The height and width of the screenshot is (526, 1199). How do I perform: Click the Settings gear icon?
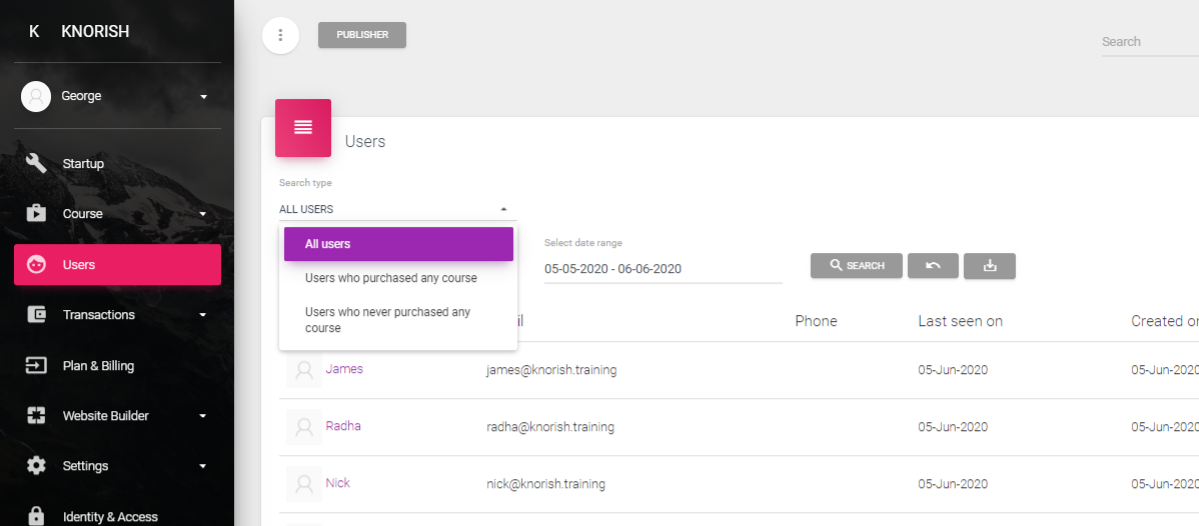click(x=36, y=466)
